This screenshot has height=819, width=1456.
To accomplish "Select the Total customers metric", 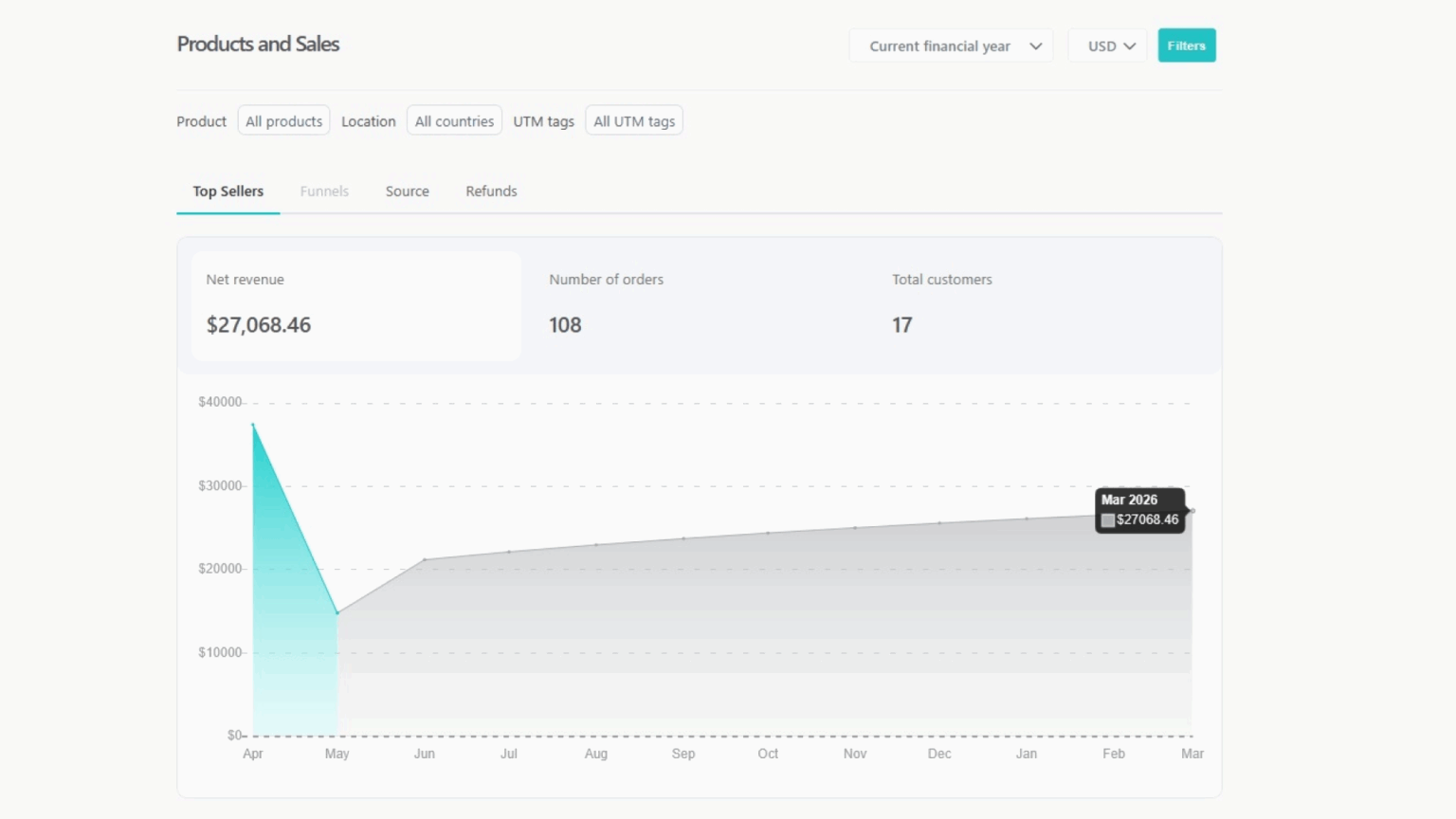I will pos(1042,306).
